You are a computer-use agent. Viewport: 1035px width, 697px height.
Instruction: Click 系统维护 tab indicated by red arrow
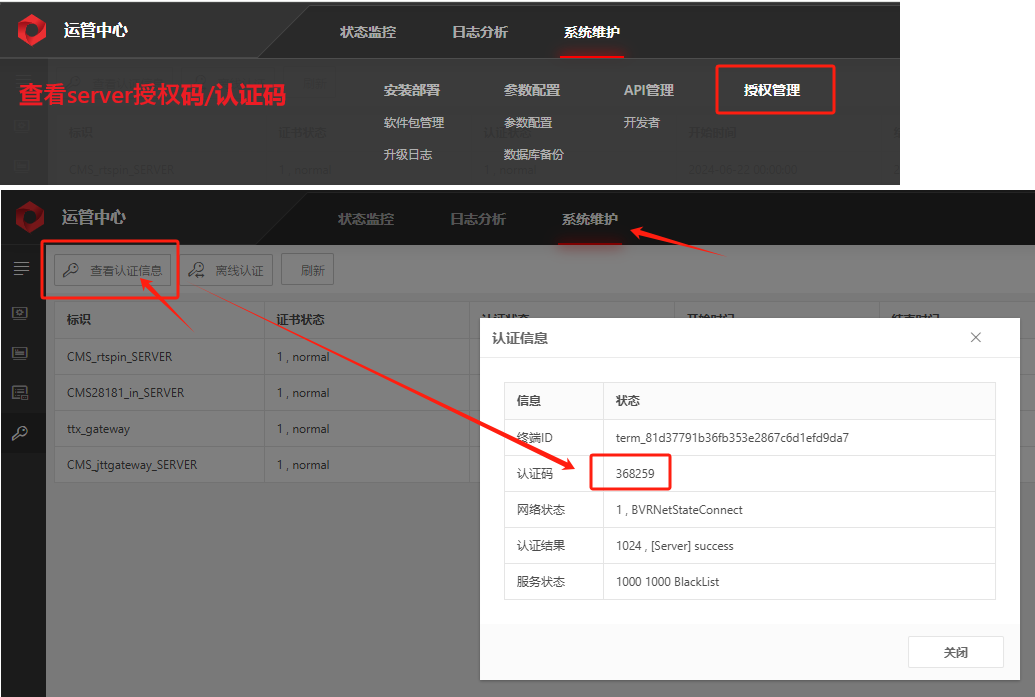[589, 219]
